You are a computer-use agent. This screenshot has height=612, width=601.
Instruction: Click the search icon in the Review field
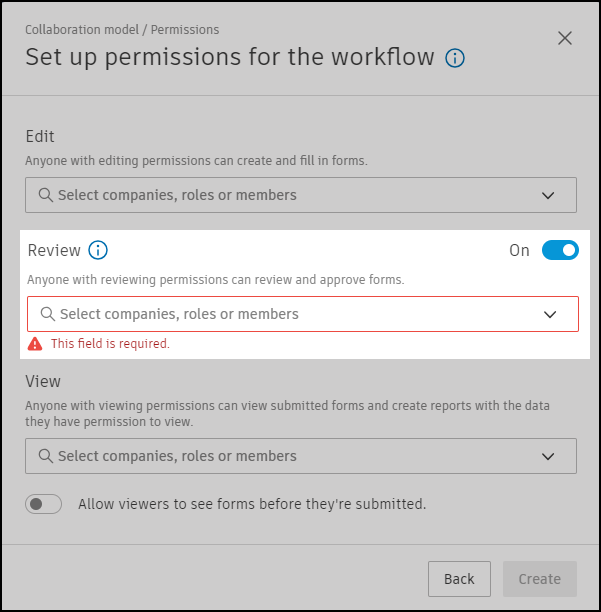(47, 314)
